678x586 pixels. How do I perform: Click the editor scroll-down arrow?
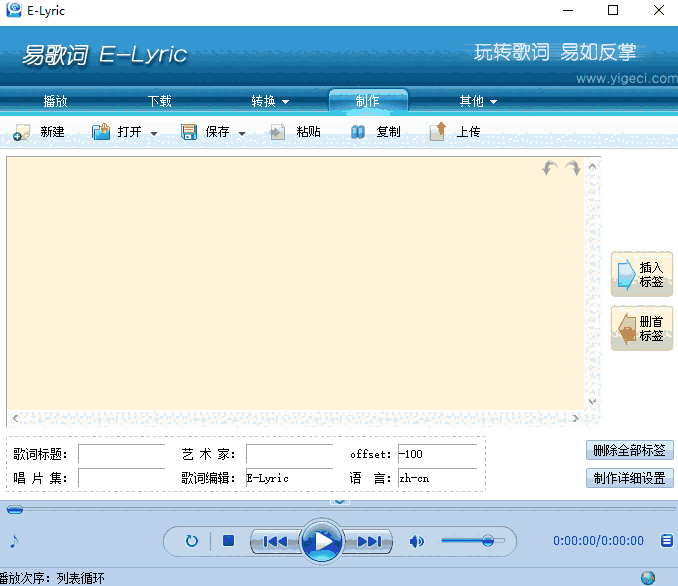pyautogui.click(x=592, y=401)
